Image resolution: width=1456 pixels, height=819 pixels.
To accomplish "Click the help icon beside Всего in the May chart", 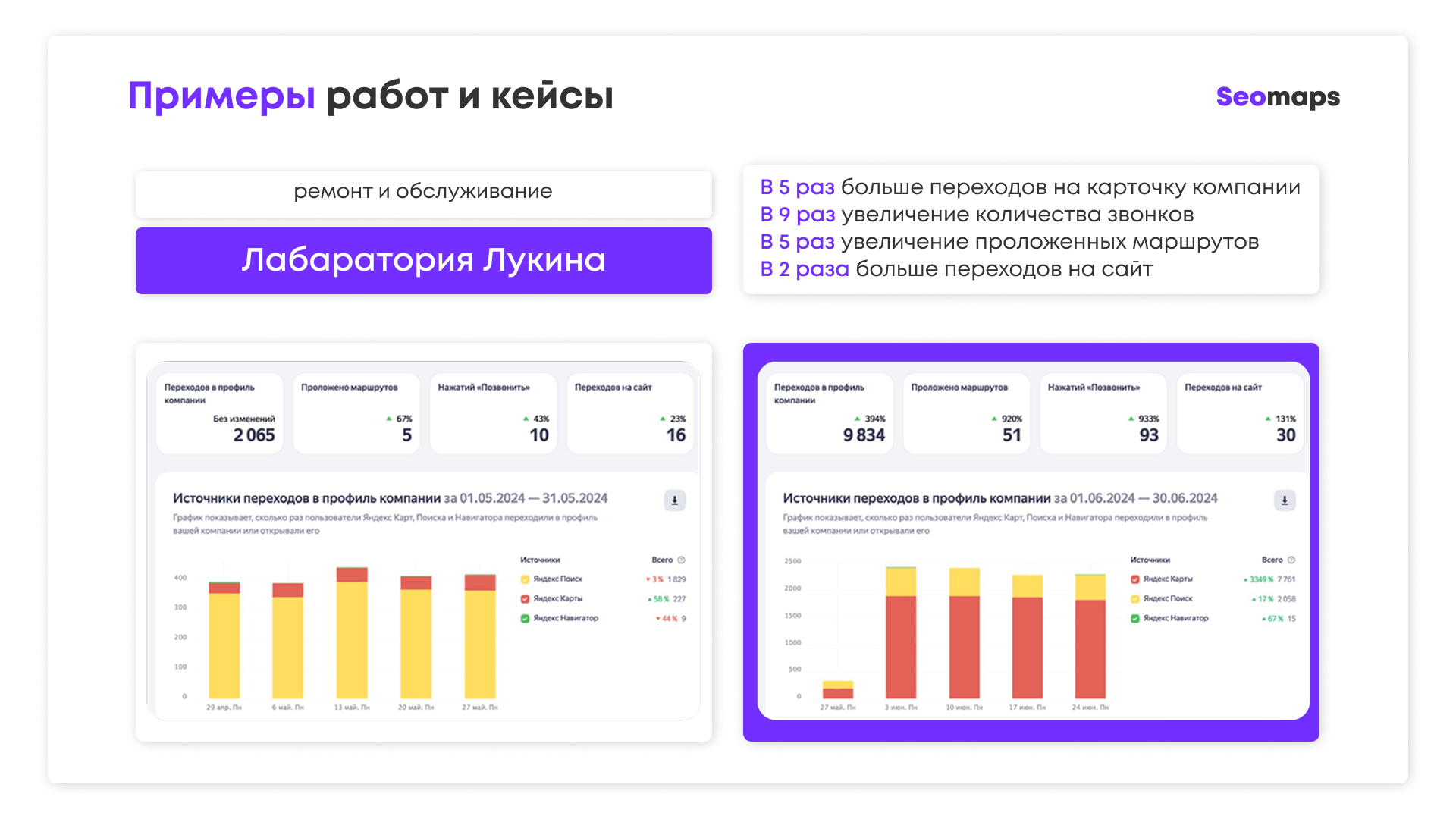I will pos(681,560).
